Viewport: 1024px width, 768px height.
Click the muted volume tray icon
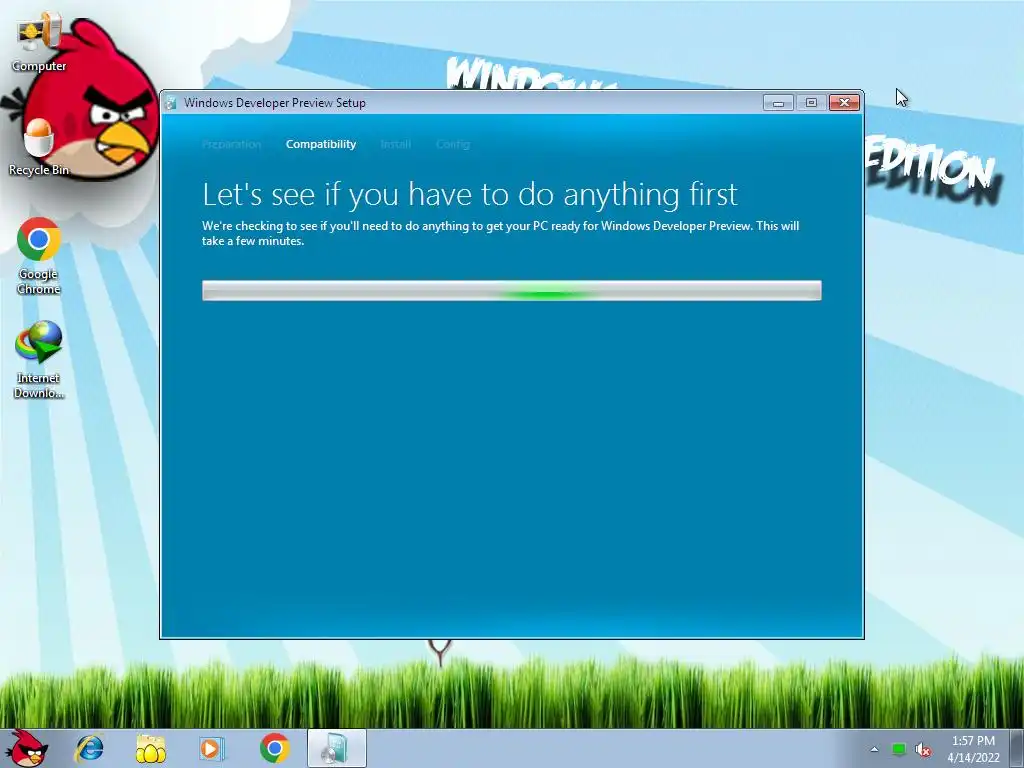[923, 749]
